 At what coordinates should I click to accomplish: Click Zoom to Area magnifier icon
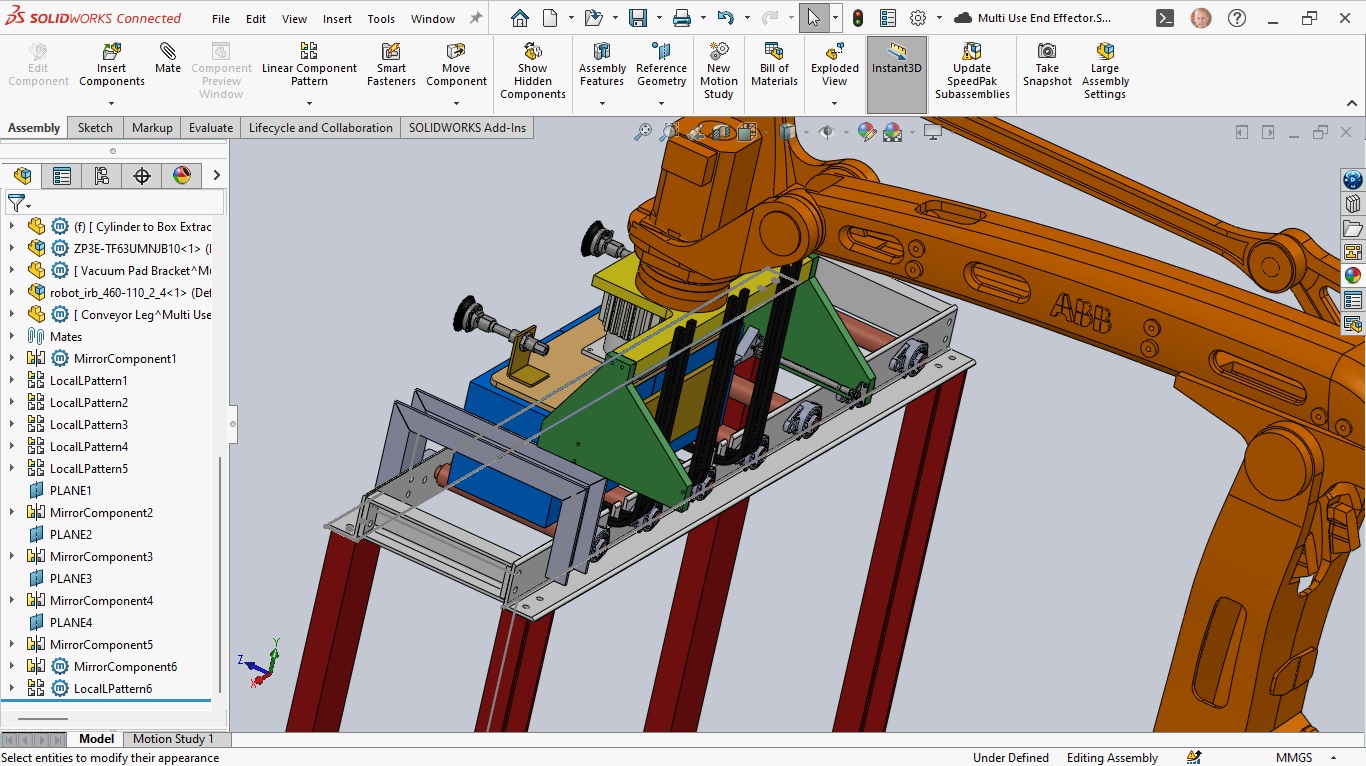point(669,131)
